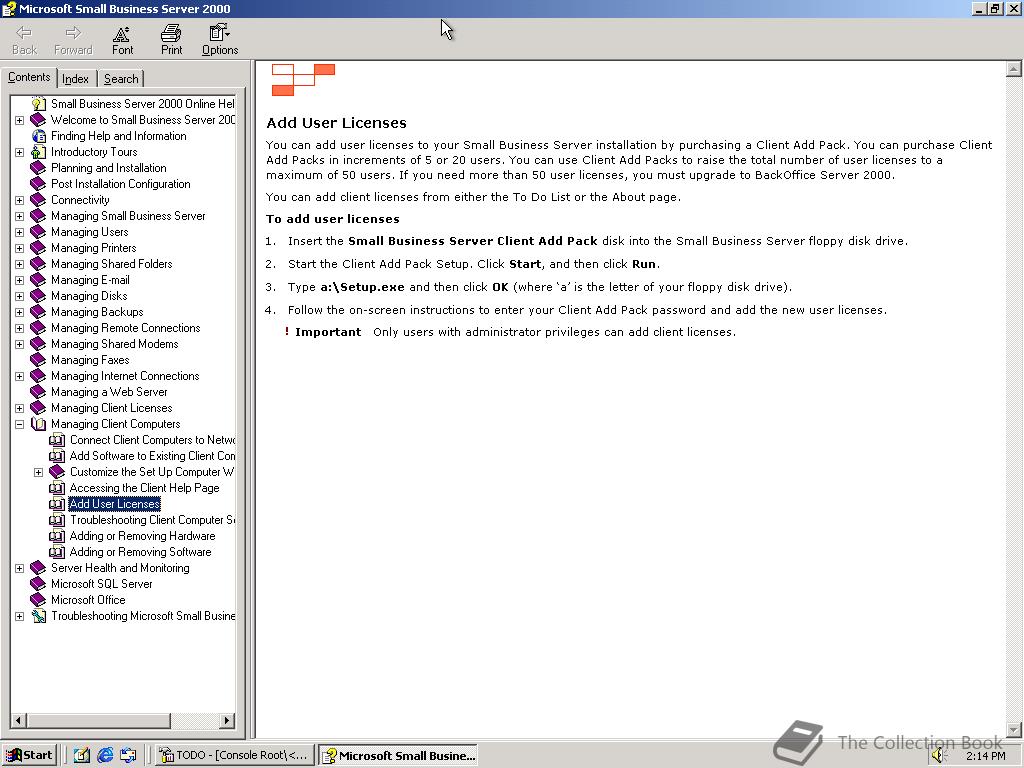Image resolution: width=1024 pixels, height=768 pixels.
Task: Select the Managing Remote Connections topic
Action: (125, 328)
